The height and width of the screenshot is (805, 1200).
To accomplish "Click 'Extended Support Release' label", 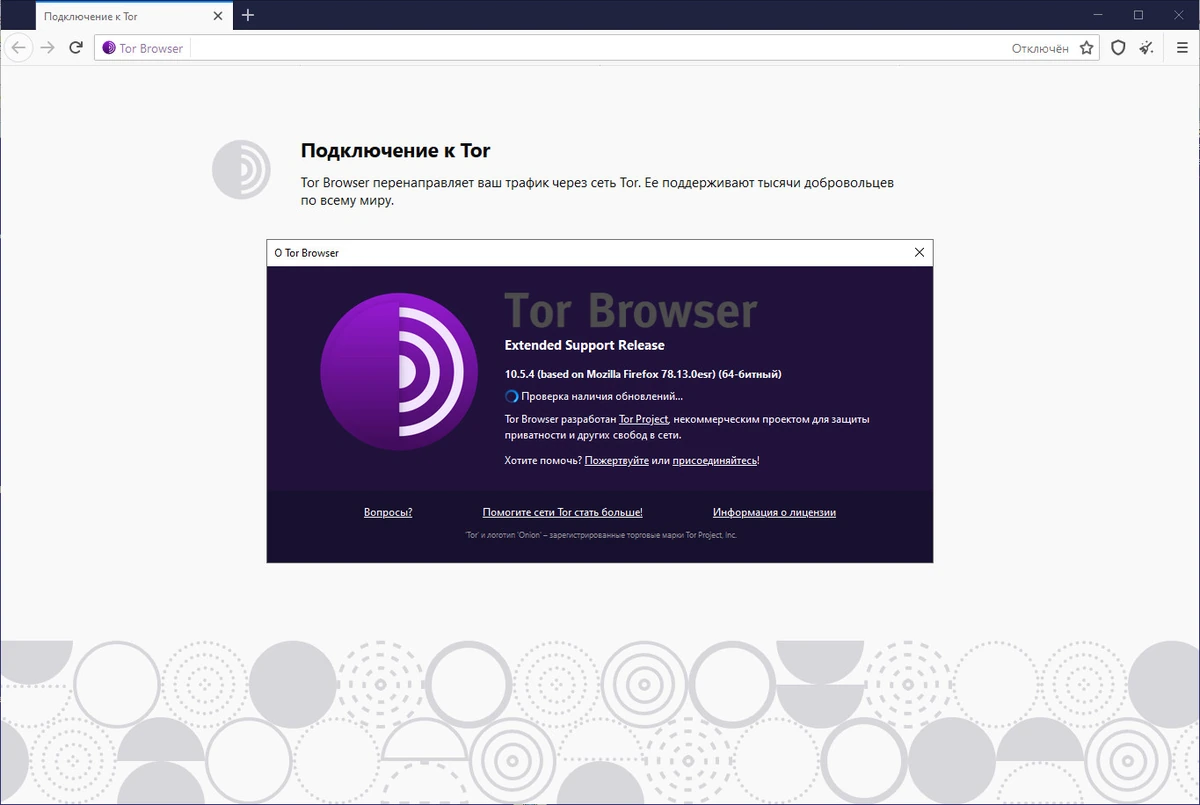I will click(584, 345).
